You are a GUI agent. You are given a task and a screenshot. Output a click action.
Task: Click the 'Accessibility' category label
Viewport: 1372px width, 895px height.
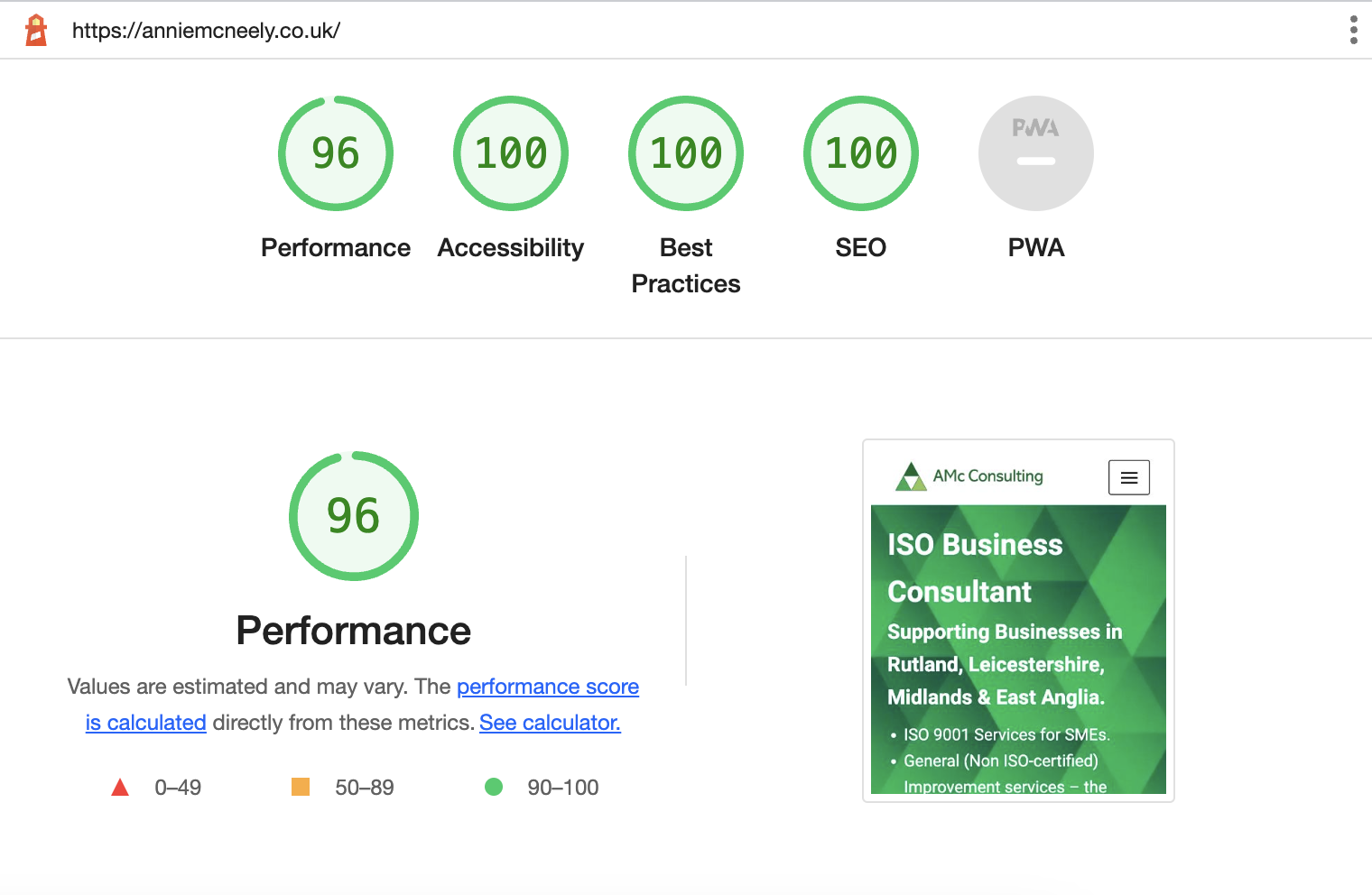(511, 248)
